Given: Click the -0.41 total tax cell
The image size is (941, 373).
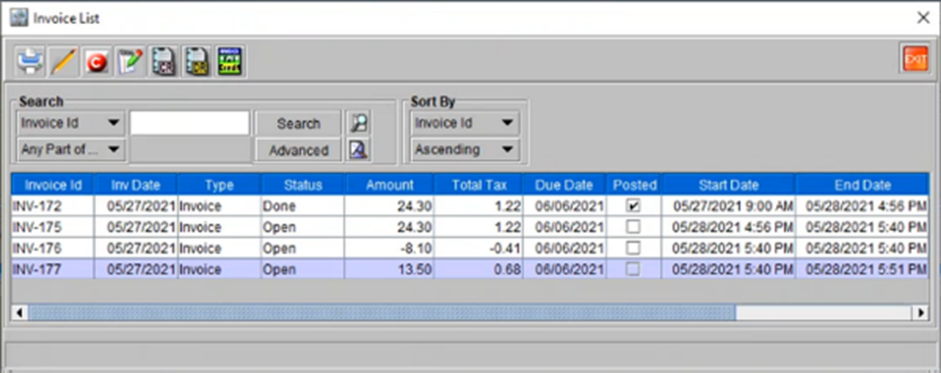Looking at the screenshot, I should [478, 248].
